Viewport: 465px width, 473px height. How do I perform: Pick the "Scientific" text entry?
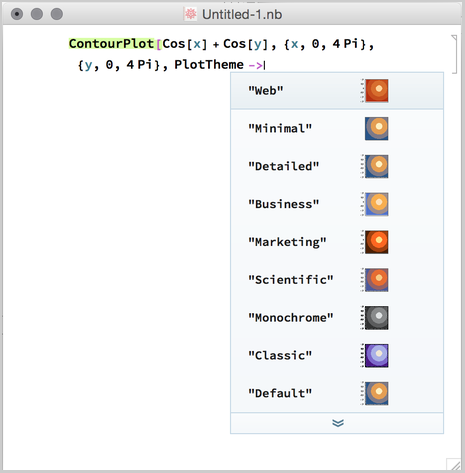291,280
